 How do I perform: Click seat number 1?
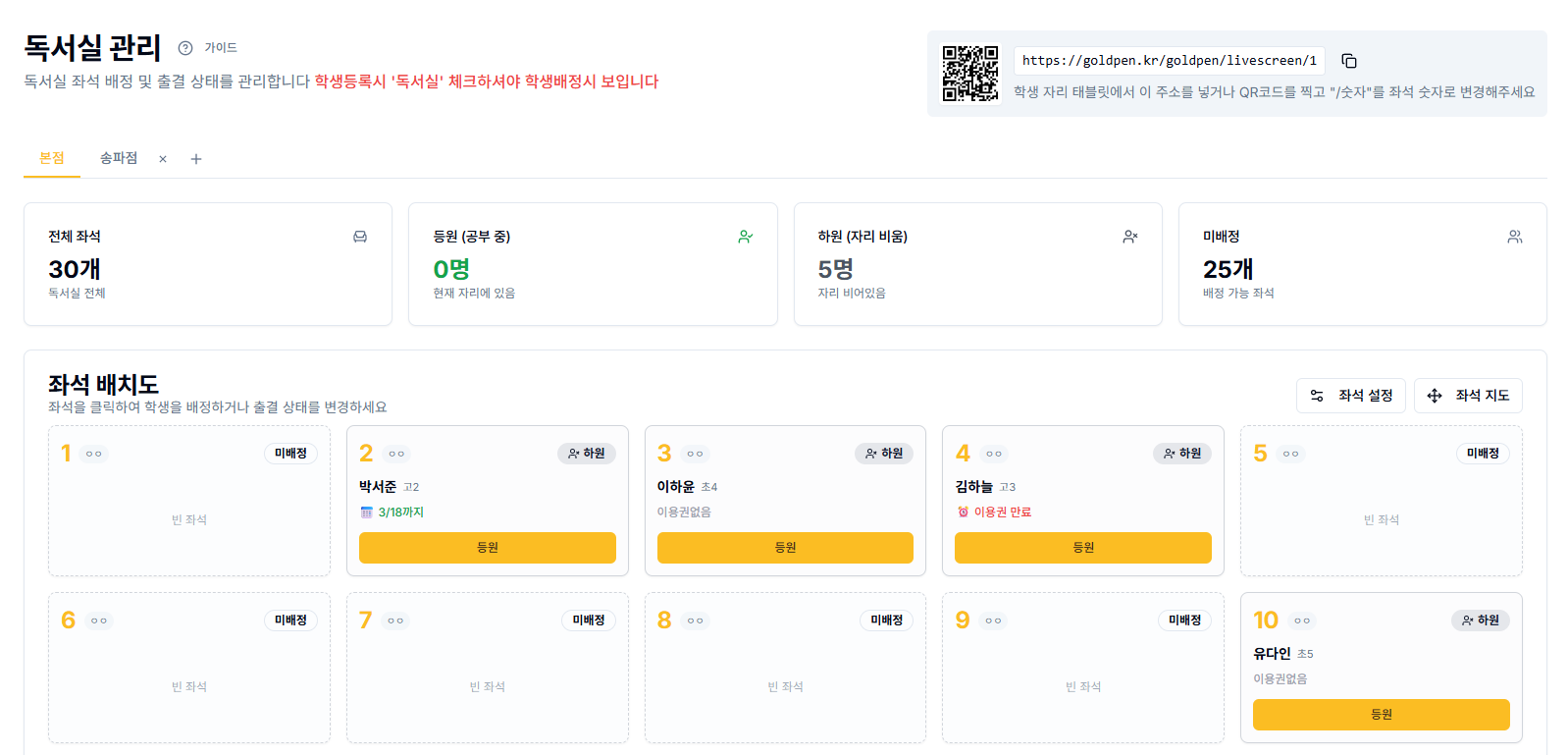tap(66, 454)
